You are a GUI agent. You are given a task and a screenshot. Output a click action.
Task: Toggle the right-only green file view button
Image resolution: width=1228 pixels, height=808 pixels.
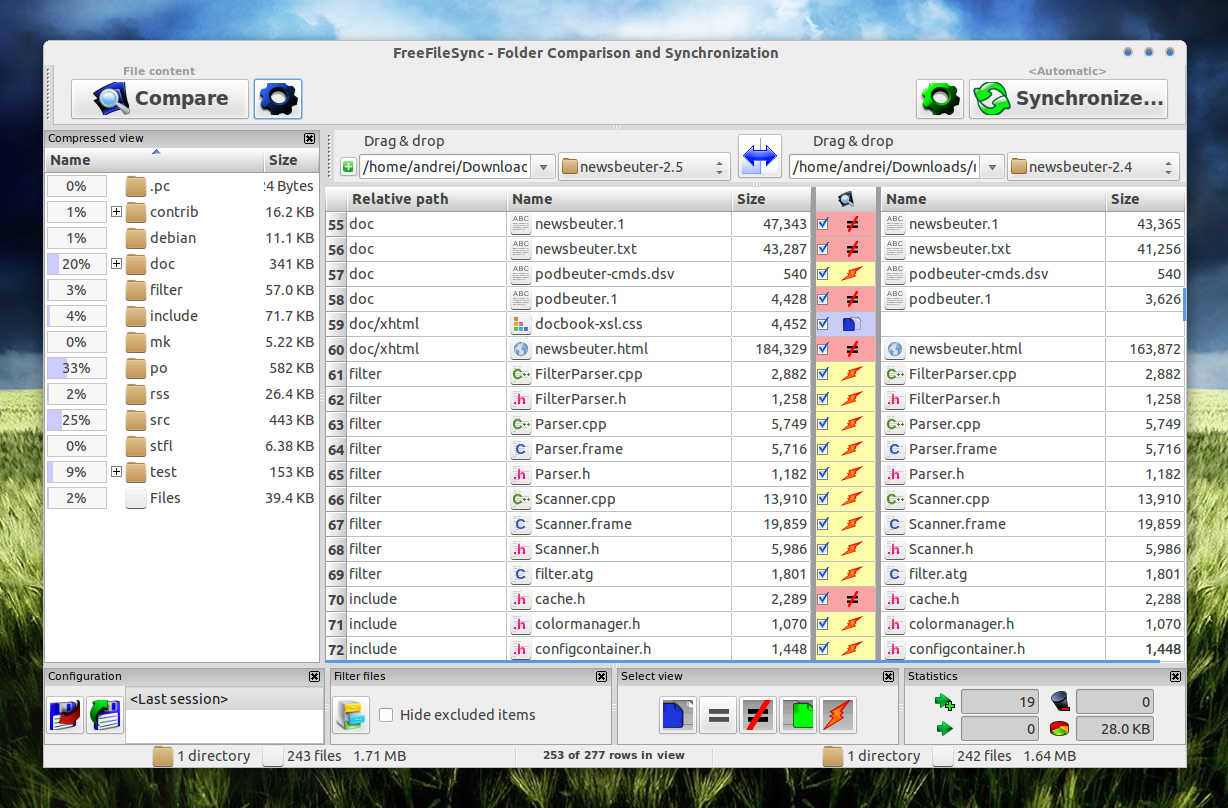click(x=798, y=715)
